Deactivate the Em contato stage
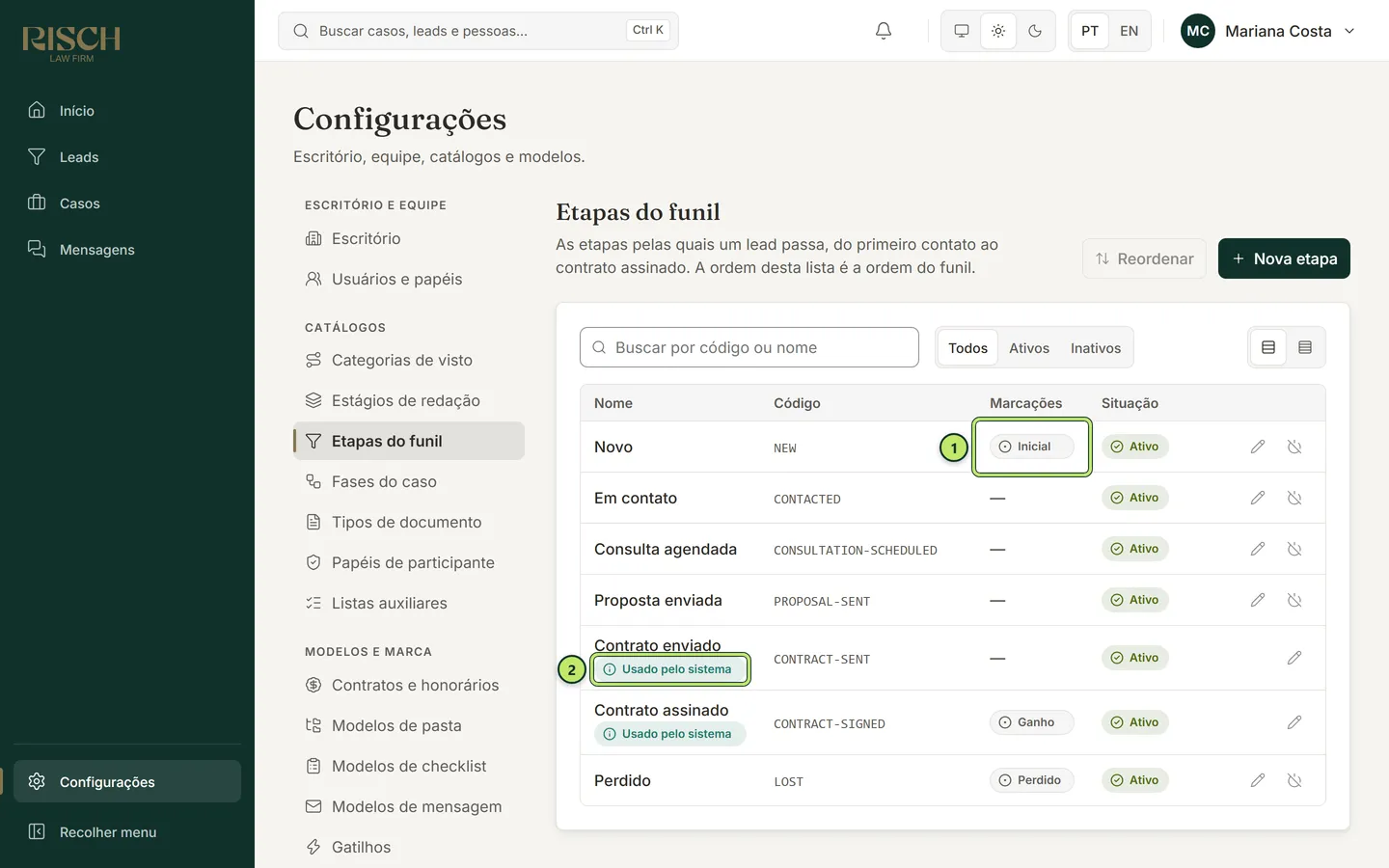The width and height of the screenshot is (1389, 868). point(1294,498)
